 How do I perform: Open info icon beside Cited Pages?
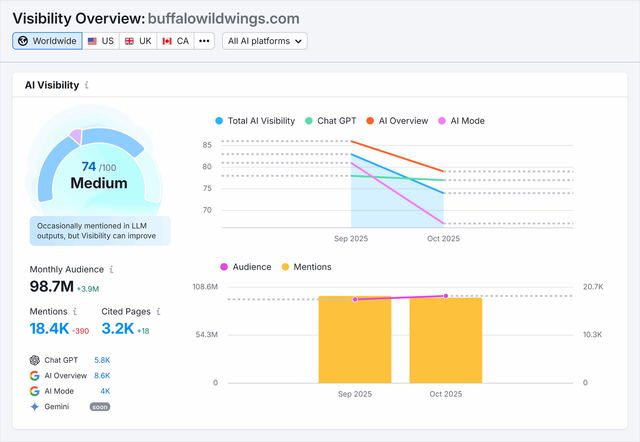tap(158, 311)
